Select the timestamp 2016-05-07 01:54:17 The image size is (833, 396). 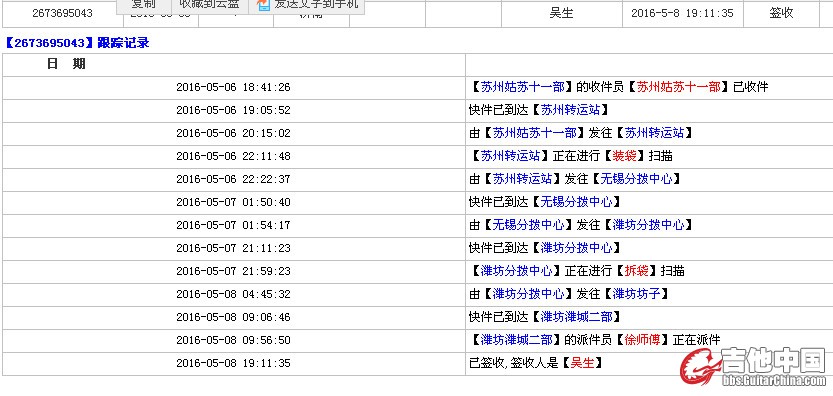click(x=233, y=225)
